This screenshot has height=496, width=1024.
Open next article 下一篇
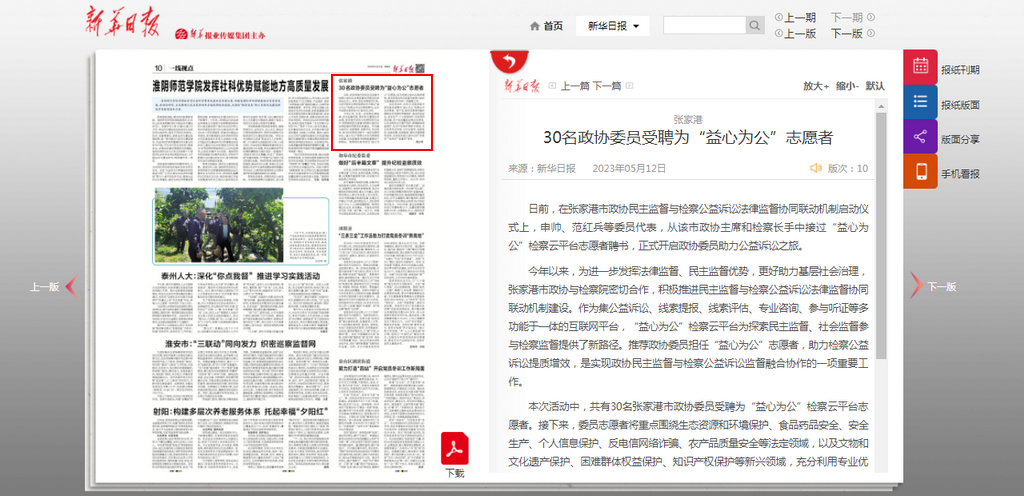point(607,86)
